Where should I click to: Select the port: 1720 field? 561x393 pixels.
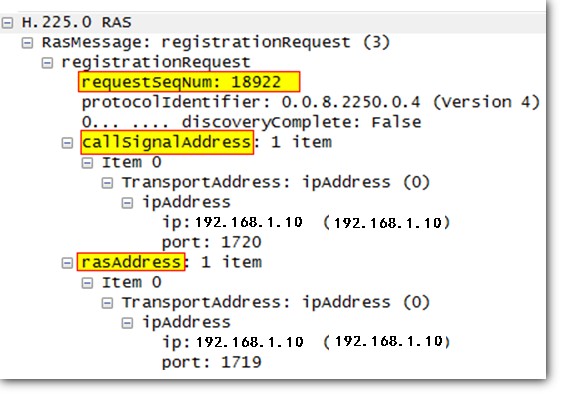[x=211, y=243]
